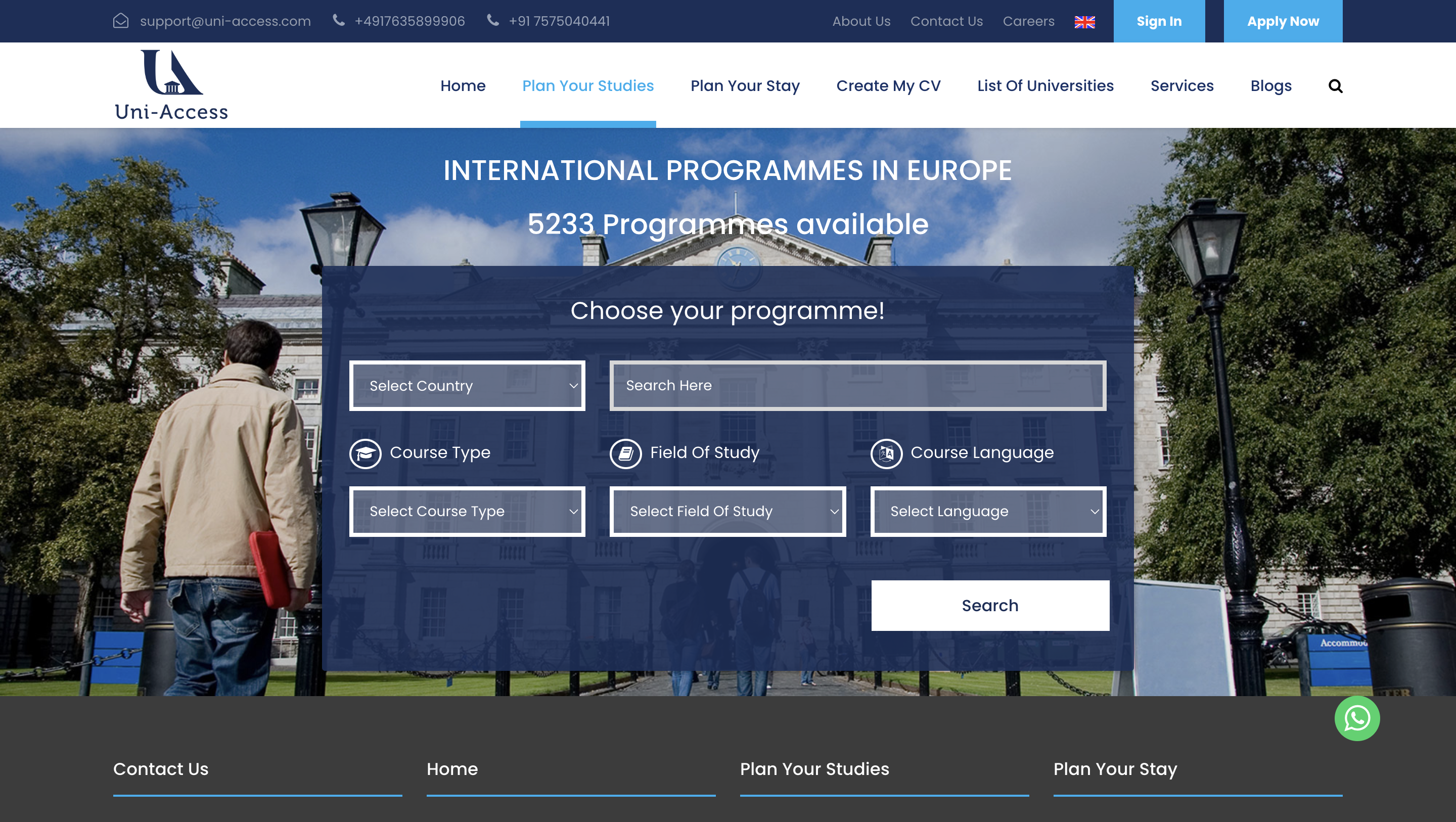Go to Home in main navigation
Viewport: 1456px width, 822px height.
click(x=463, y=86)
